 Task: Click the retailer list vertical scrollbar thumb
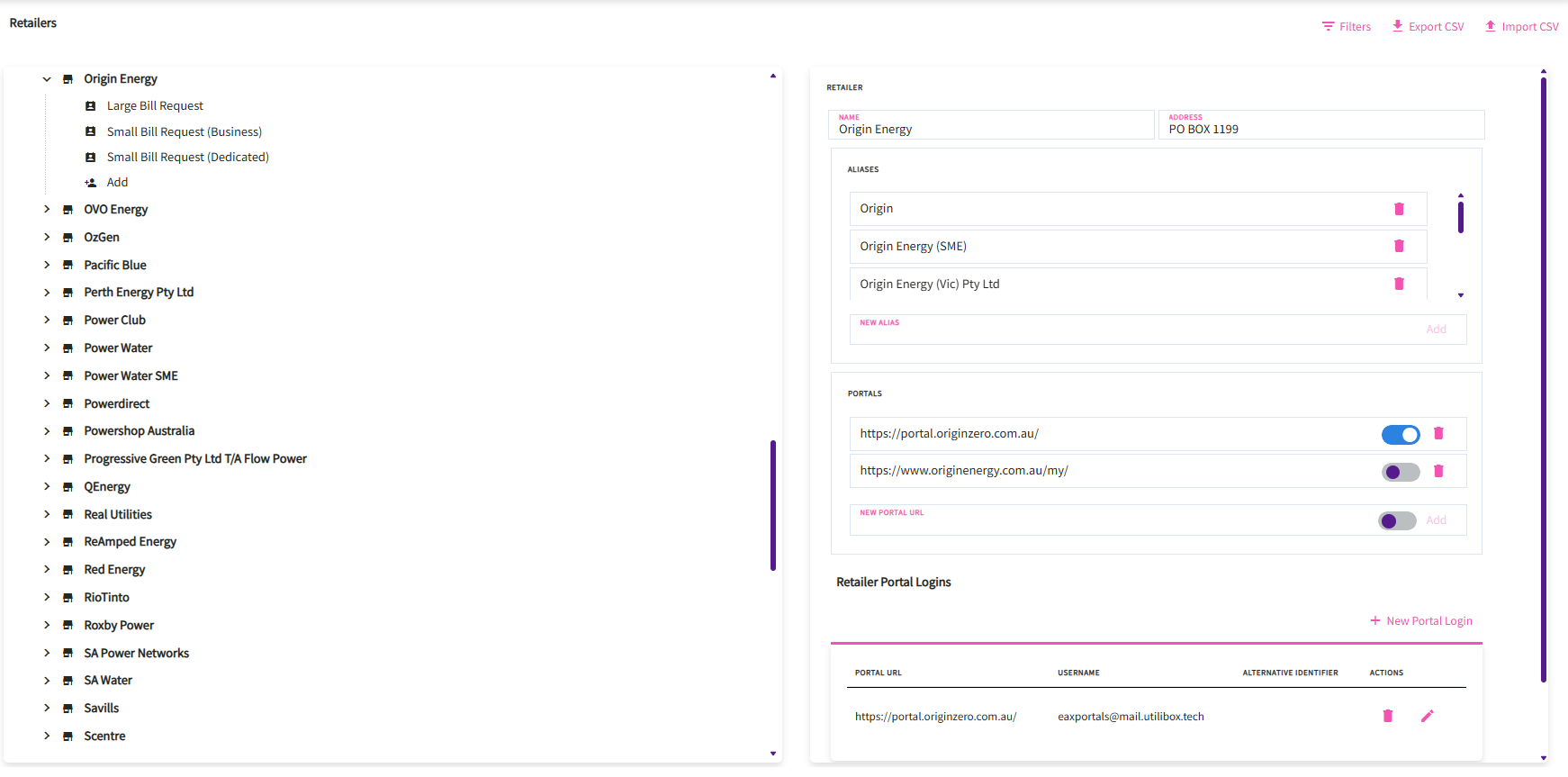coord(773,504)
